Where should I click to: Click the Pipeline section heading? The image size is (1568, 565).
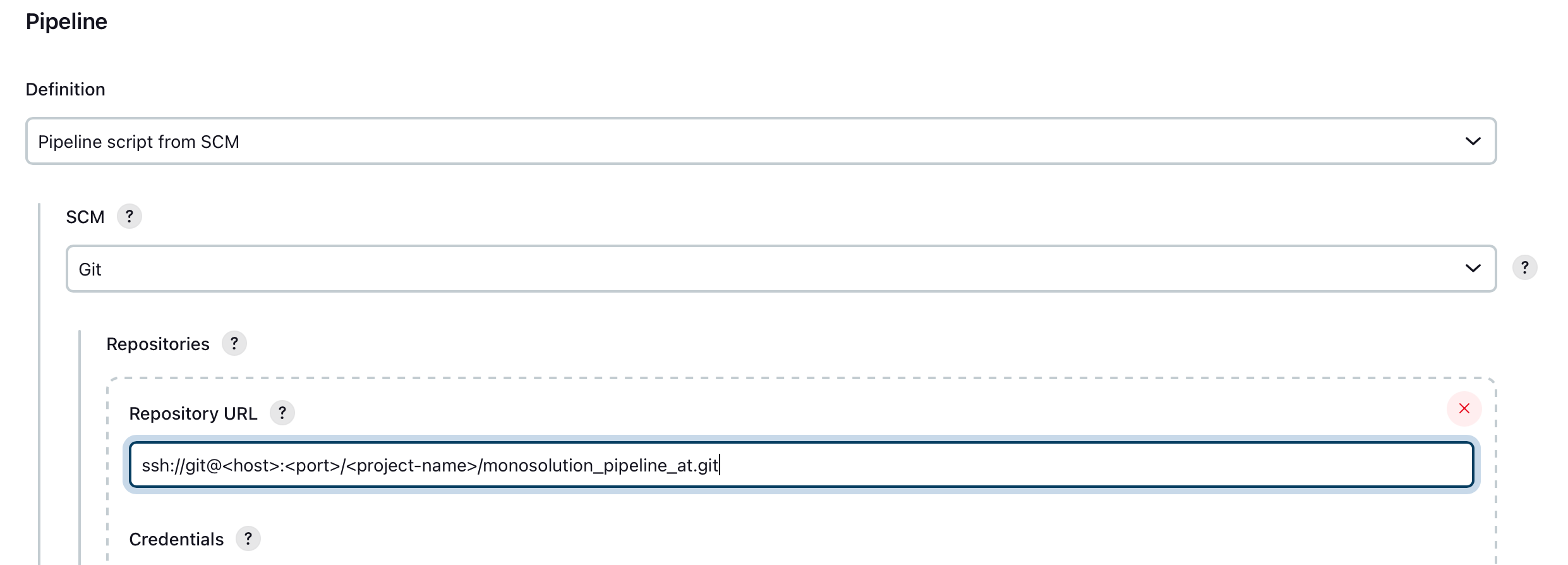pos(66,21)
